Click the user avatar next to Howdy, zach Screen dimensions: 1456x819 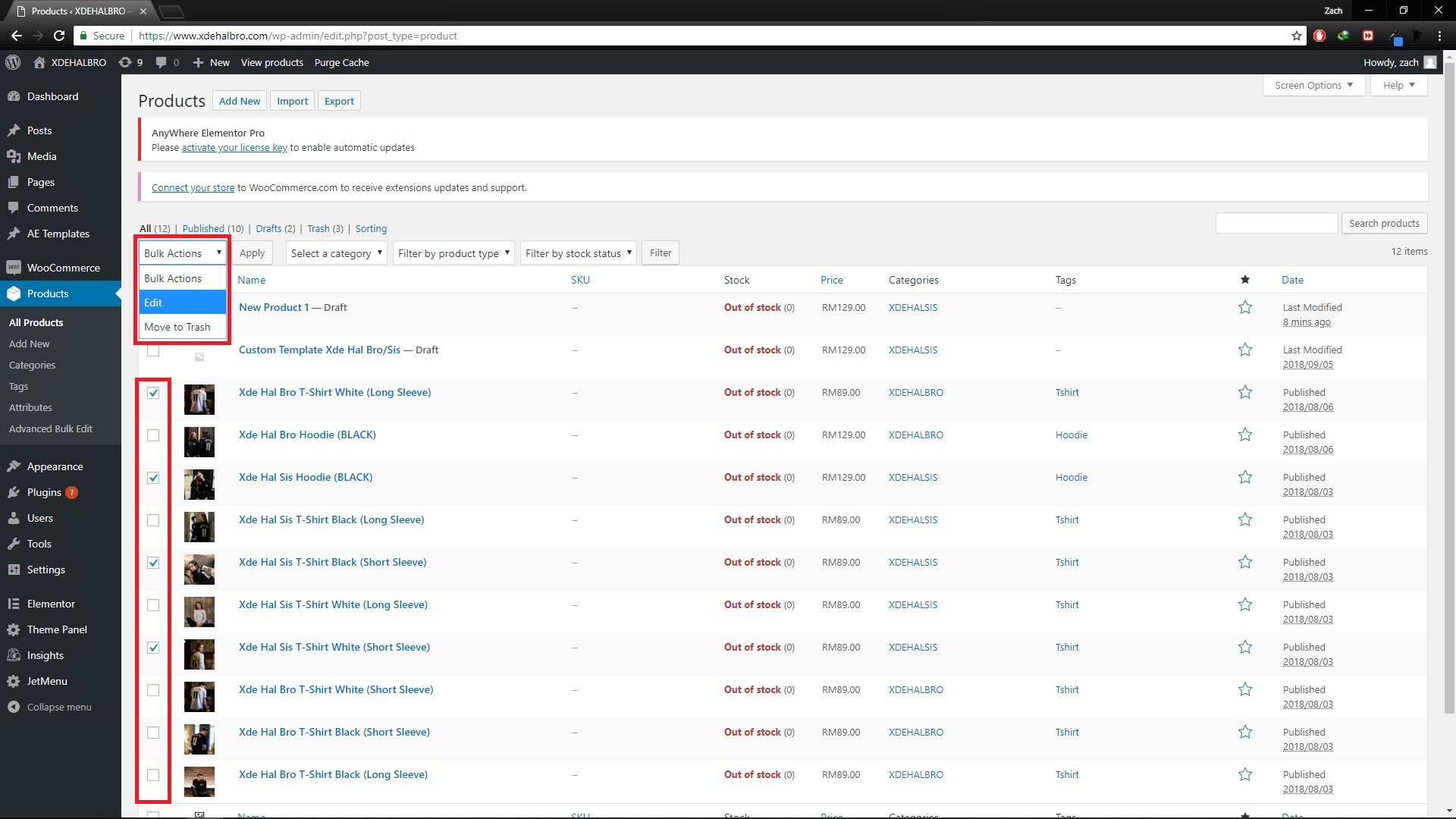tap(1430, 62)
